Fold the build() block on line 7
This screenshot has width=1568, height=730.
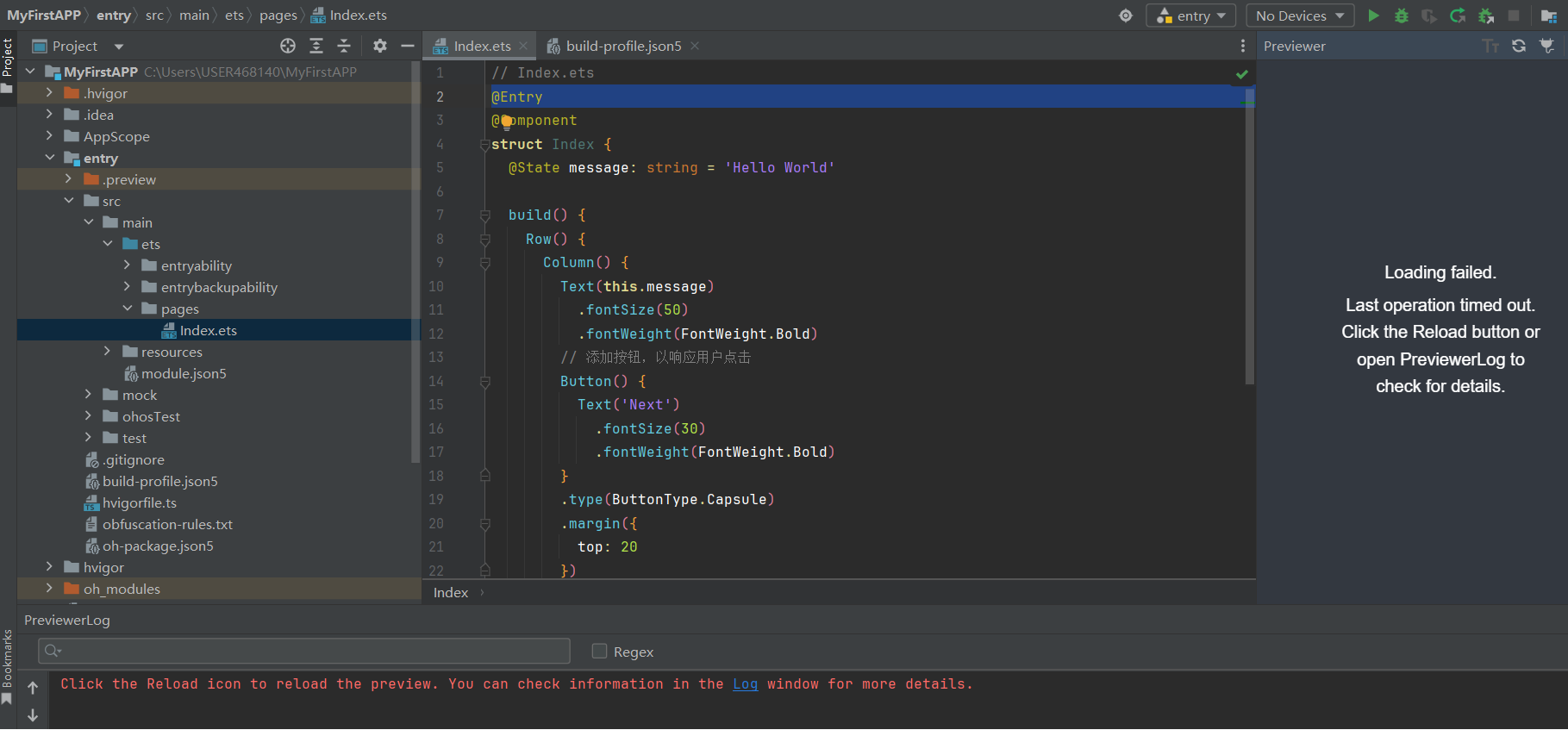pyautogui.click(x=484, y=215)
